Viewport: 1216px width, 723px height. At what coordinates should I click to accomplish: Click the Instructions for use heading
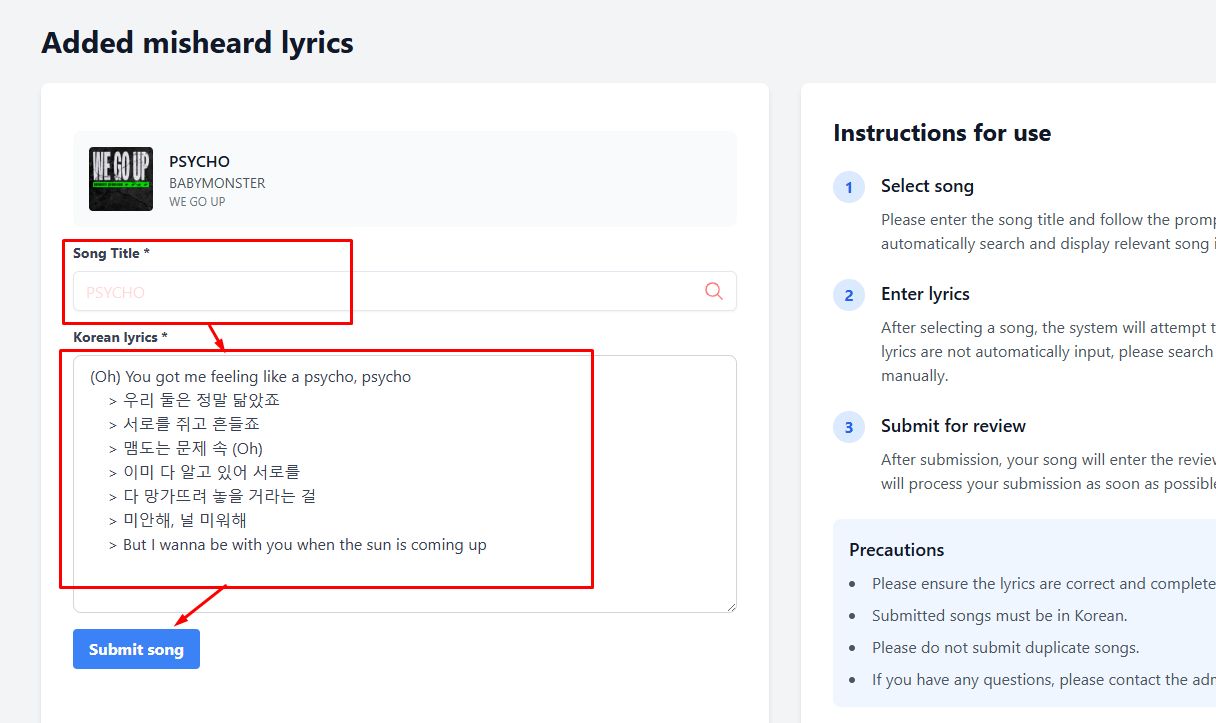tap(941, 132)
